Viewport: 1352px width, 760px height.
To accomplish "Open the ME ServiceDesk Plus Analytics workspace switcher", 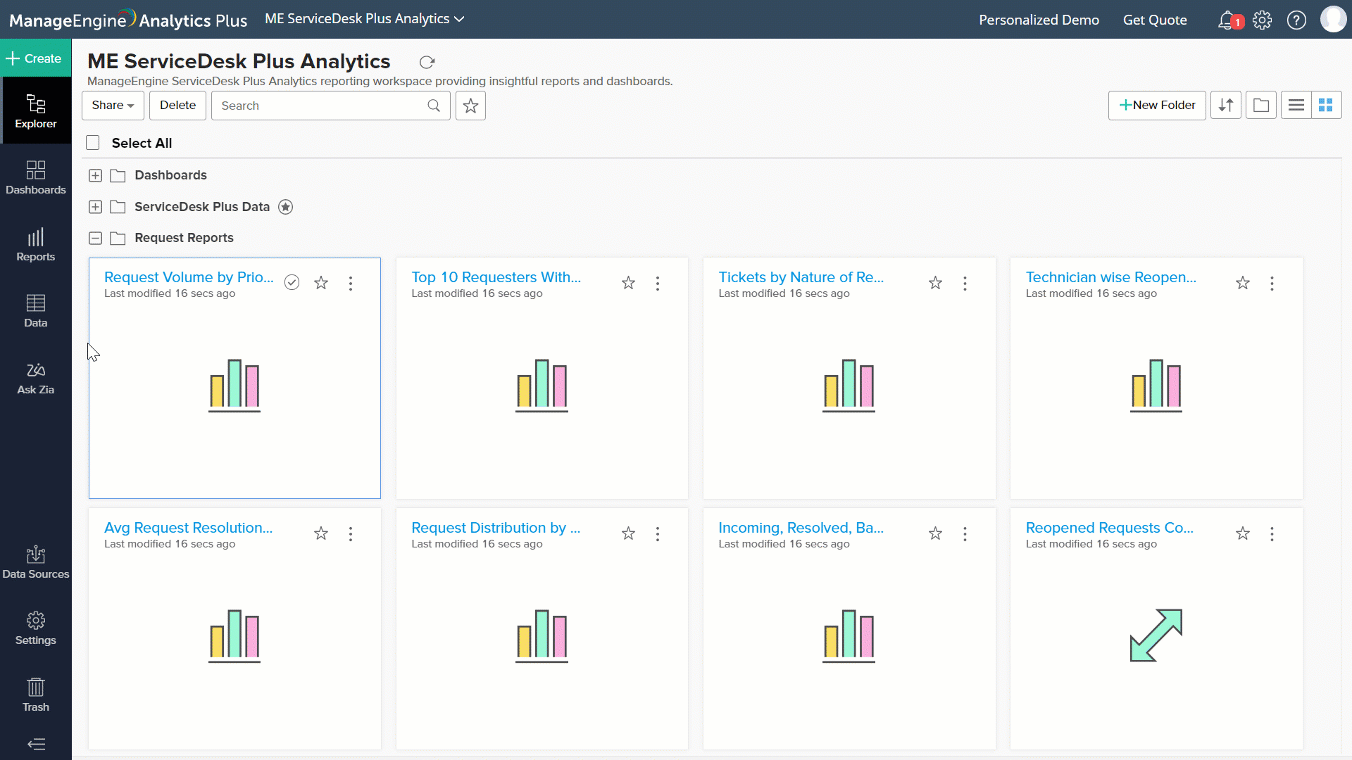I will pos(364,18).
